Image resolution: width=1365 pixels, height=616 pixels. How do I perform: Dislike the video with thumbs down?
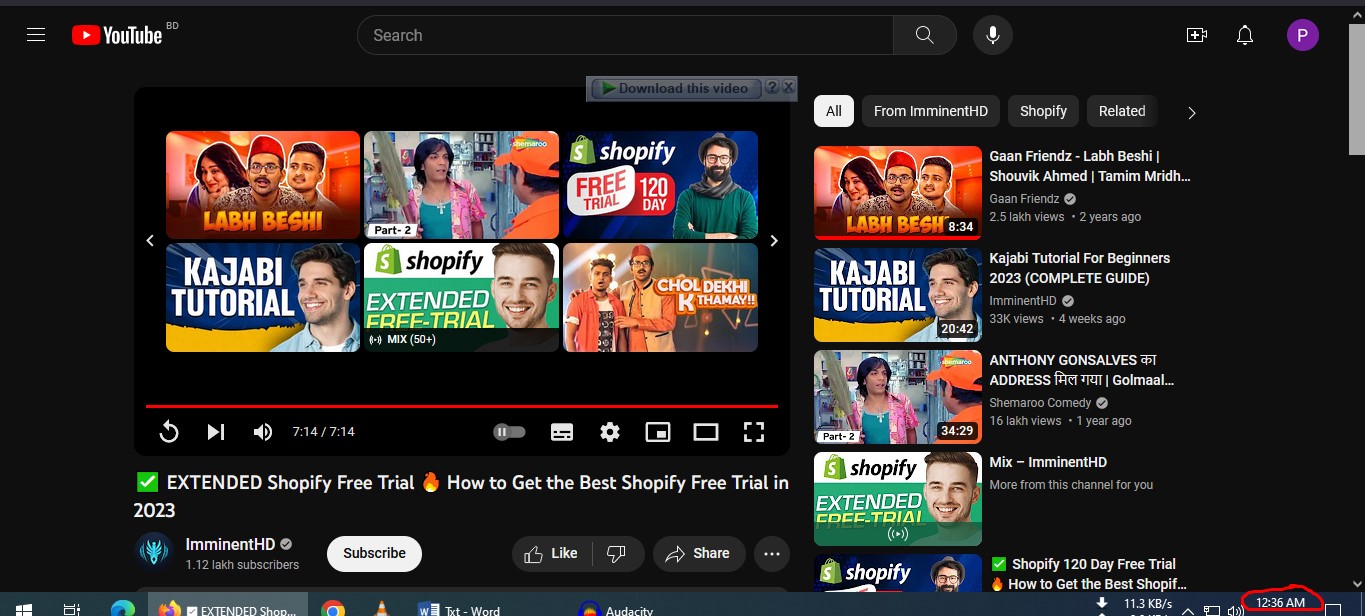click(x=617, y=553)
